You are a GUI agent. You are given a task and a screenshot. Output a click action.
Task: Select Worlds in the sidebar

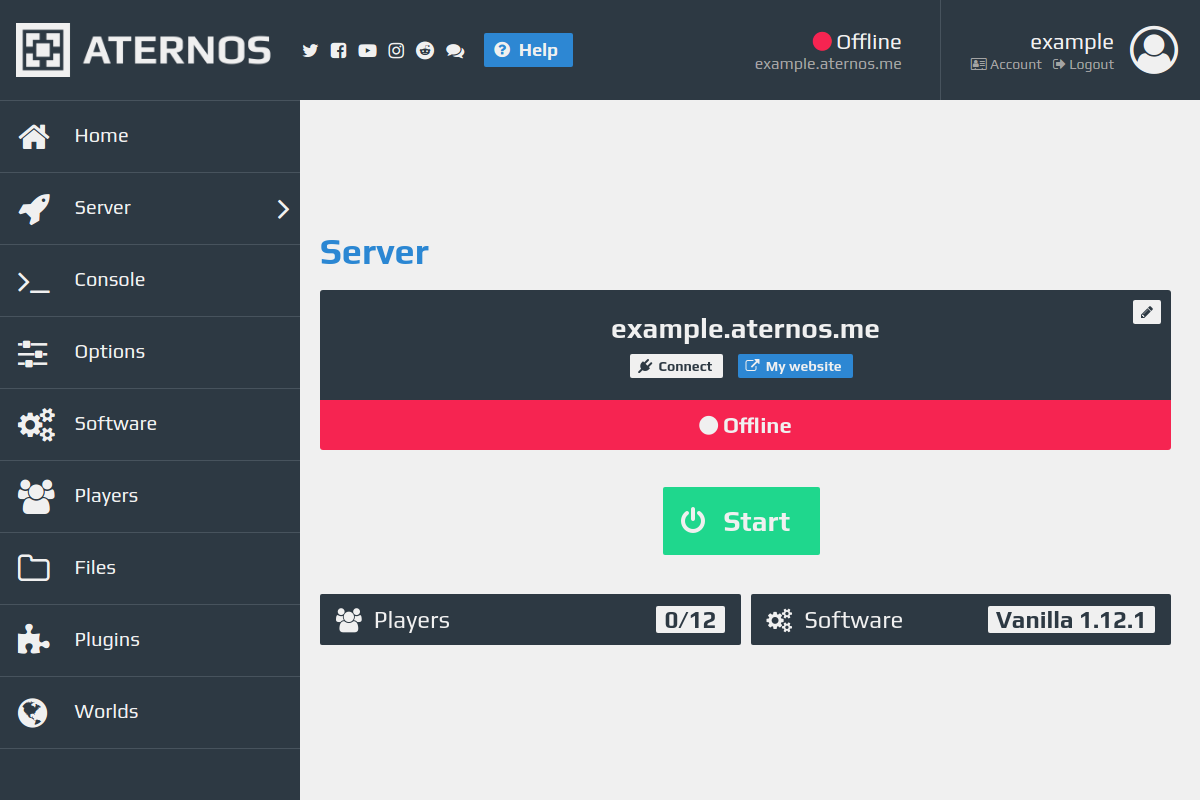point(150,713)
